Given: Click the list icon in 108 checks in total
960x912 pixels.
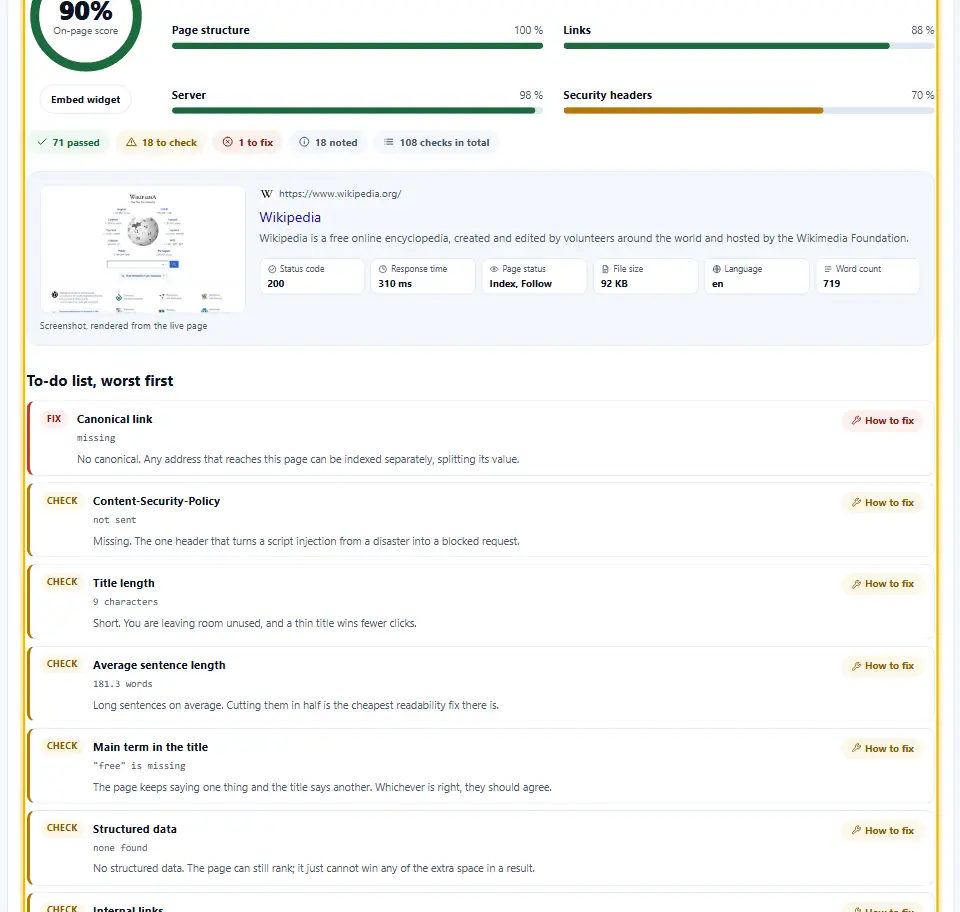Looking at the screenshot, I should (388, 142).
